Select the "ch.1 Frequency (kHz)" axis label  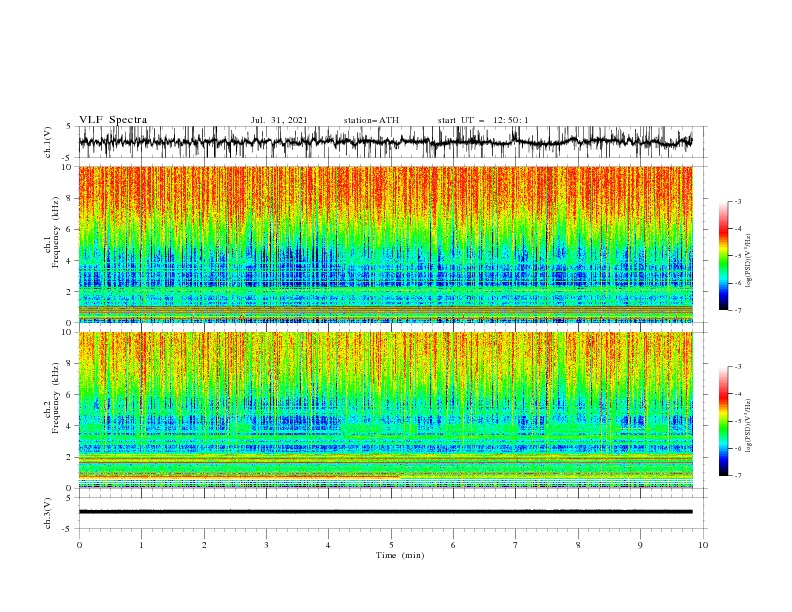tap(52, 244)
